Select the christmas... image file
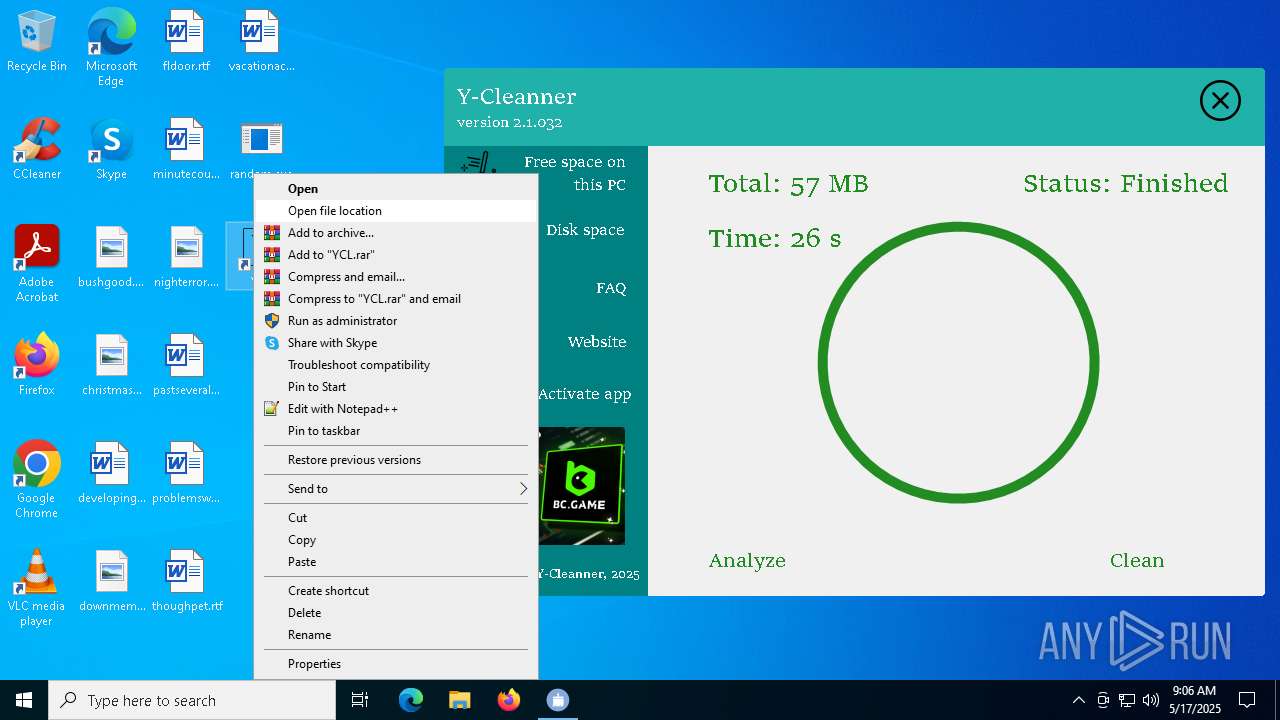Screen dimensions: 1280x720 pyautogui.click(x=111, y=366)
